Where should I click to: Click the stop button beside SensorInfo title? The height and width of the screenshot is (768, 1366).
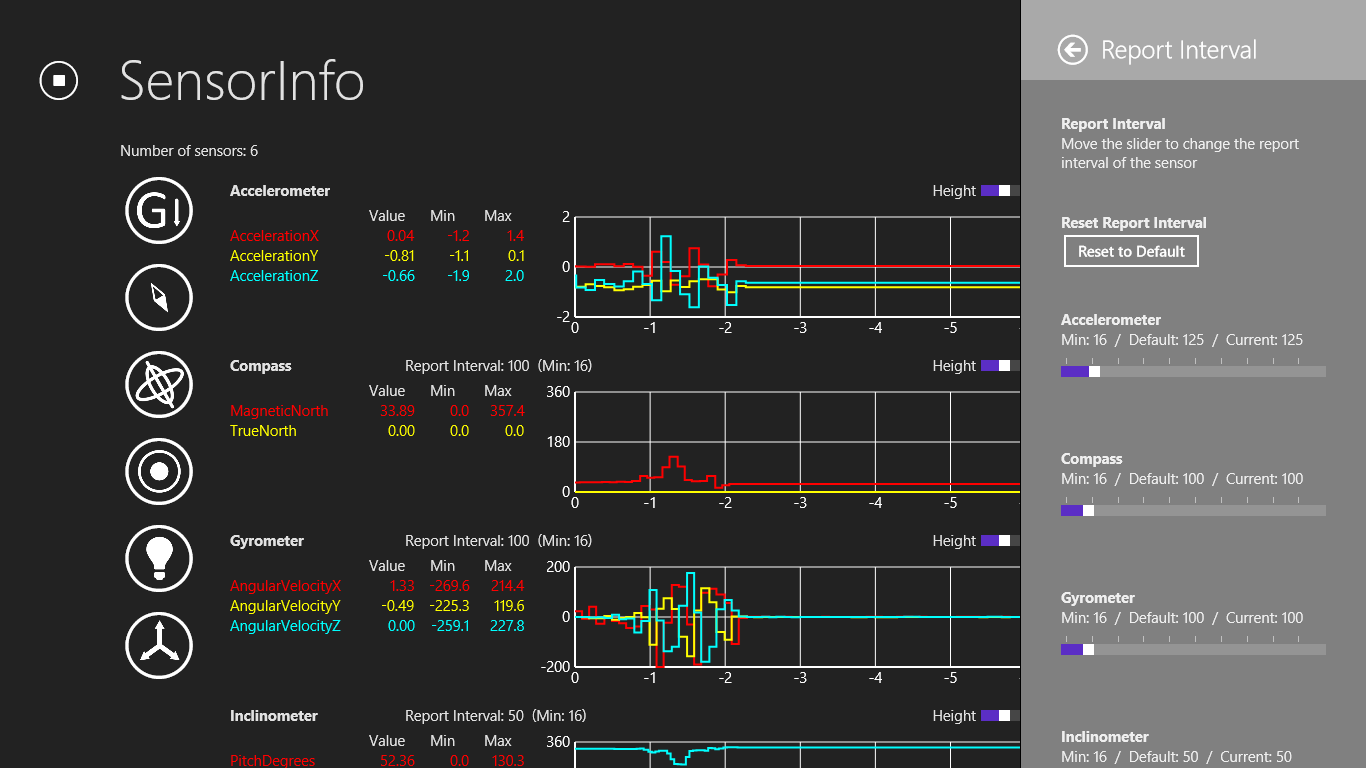(59, 80)
